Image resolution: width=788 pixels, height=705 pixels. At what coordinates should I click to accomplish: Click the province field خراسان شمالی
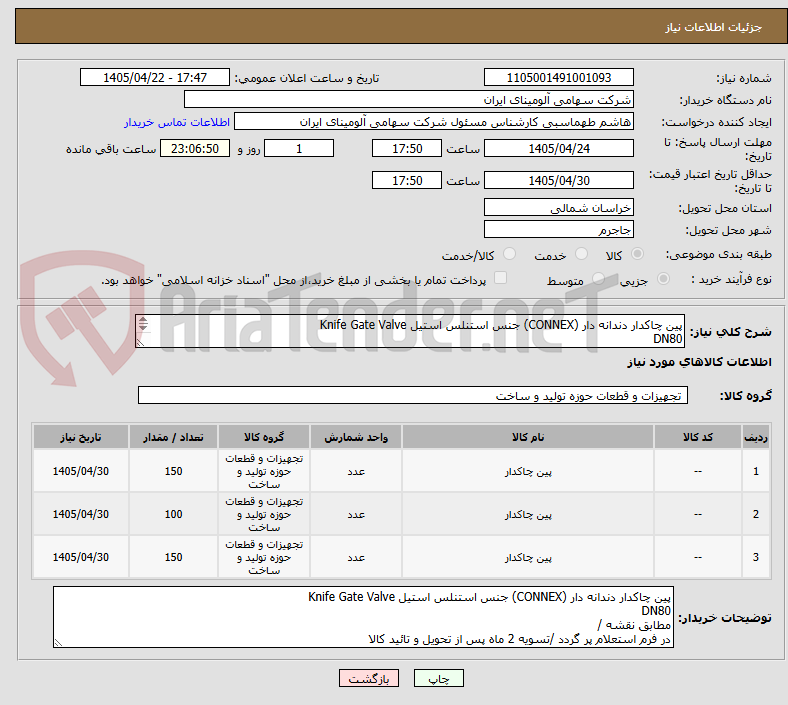[x=558, y=207]
